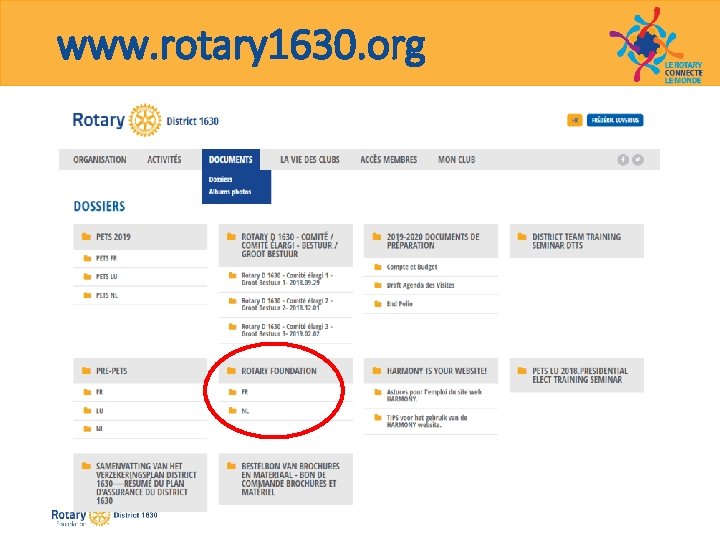Open La Vie des Clubs menu
720x540 pixels.
click(310, 160)
